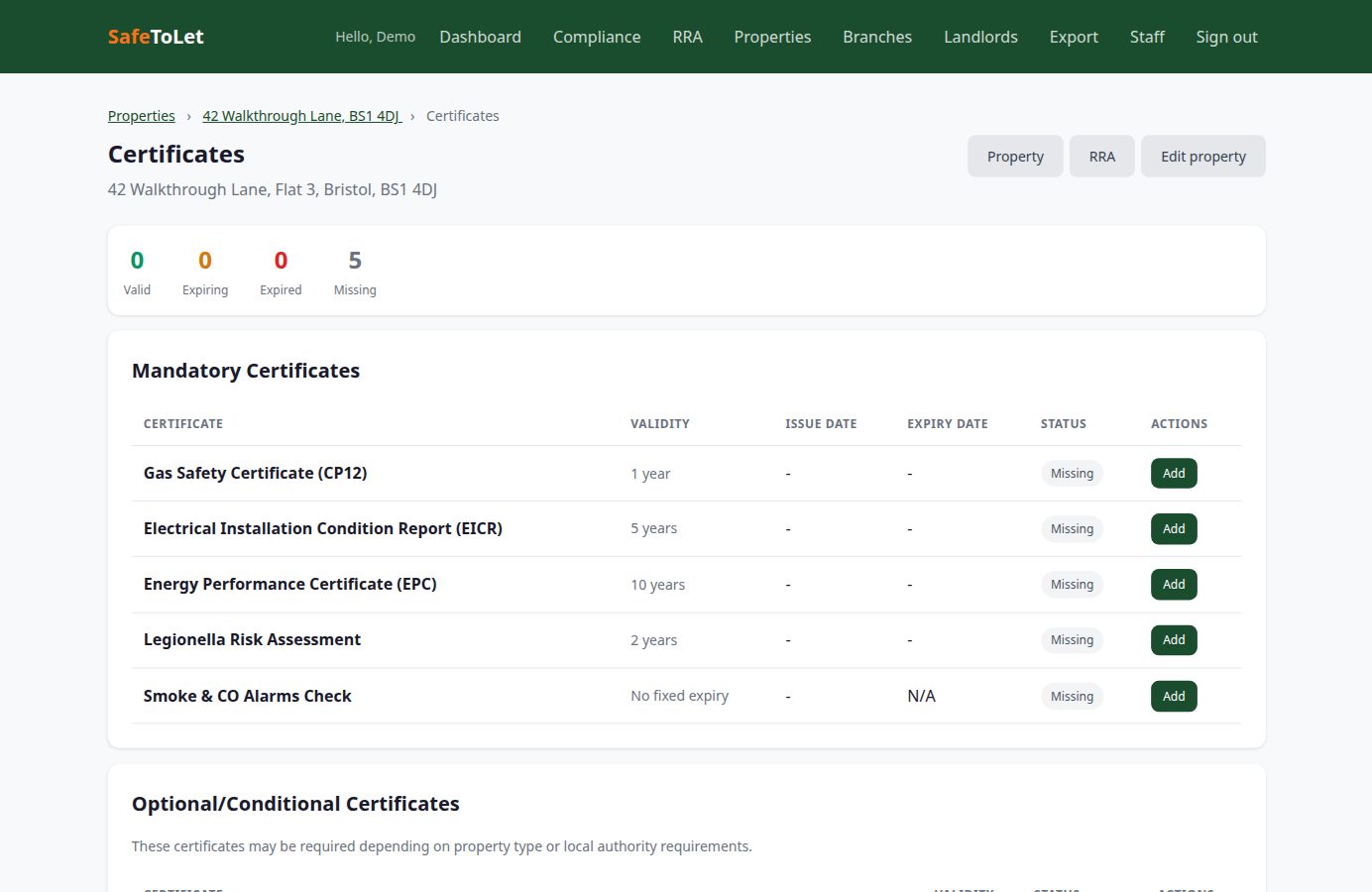Add an Energy Performance Certificate
The image size is (1372, 892).
(1174, 585)
